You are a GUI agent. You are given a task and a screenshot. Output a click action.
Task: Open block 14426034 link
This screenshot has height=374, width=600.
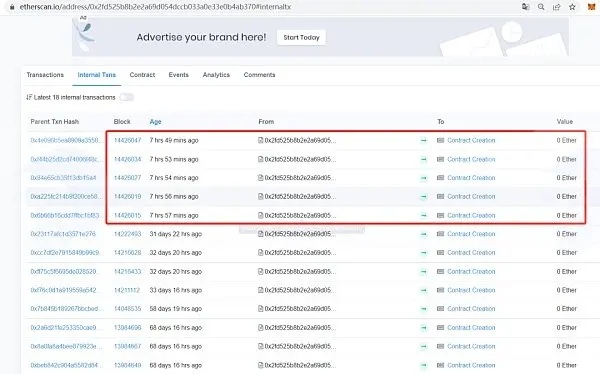click(127, 159)
